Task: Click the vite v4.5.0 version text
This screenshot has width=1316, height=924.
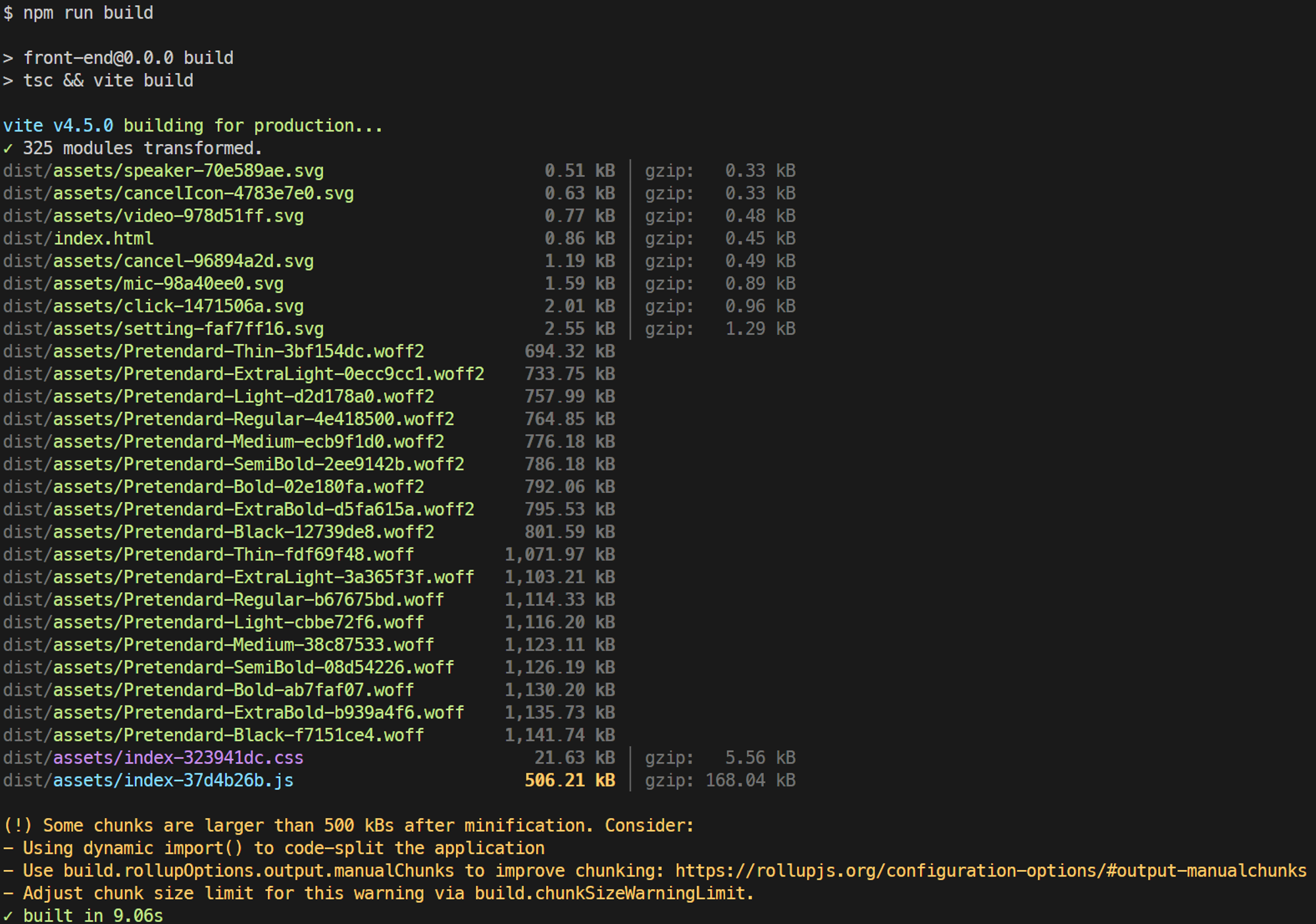Action: tap(58, 126)
